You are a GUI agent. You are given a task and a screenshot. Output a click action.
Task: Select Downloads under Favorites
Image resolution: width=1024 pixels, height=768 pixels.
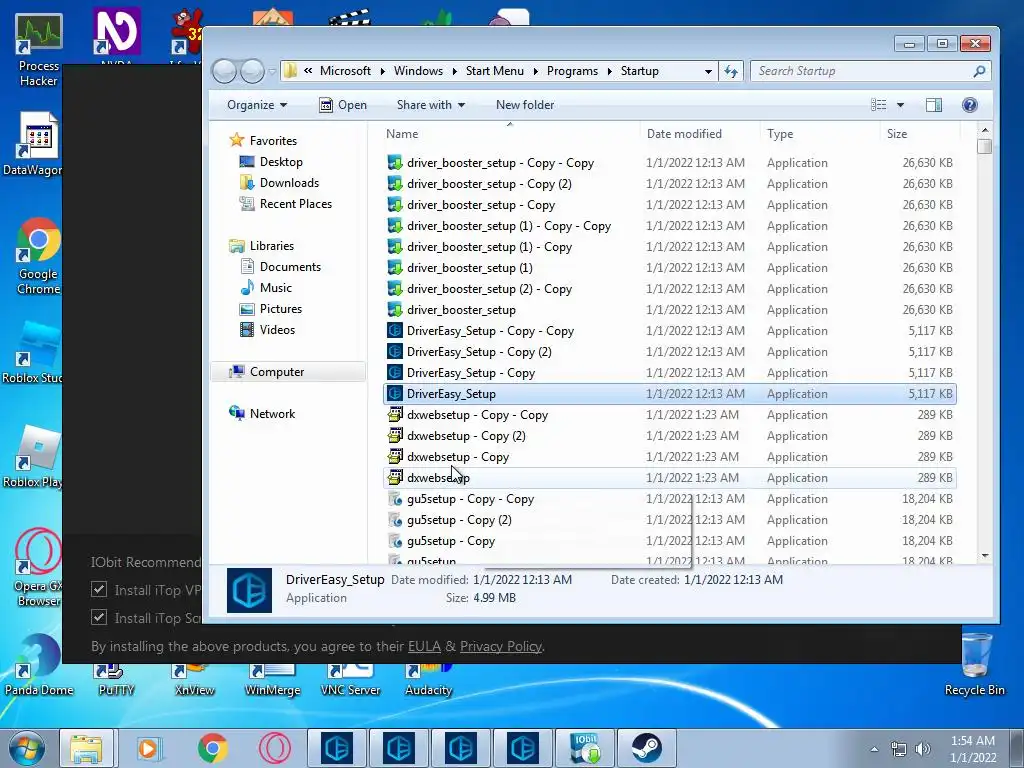[289, 183]
